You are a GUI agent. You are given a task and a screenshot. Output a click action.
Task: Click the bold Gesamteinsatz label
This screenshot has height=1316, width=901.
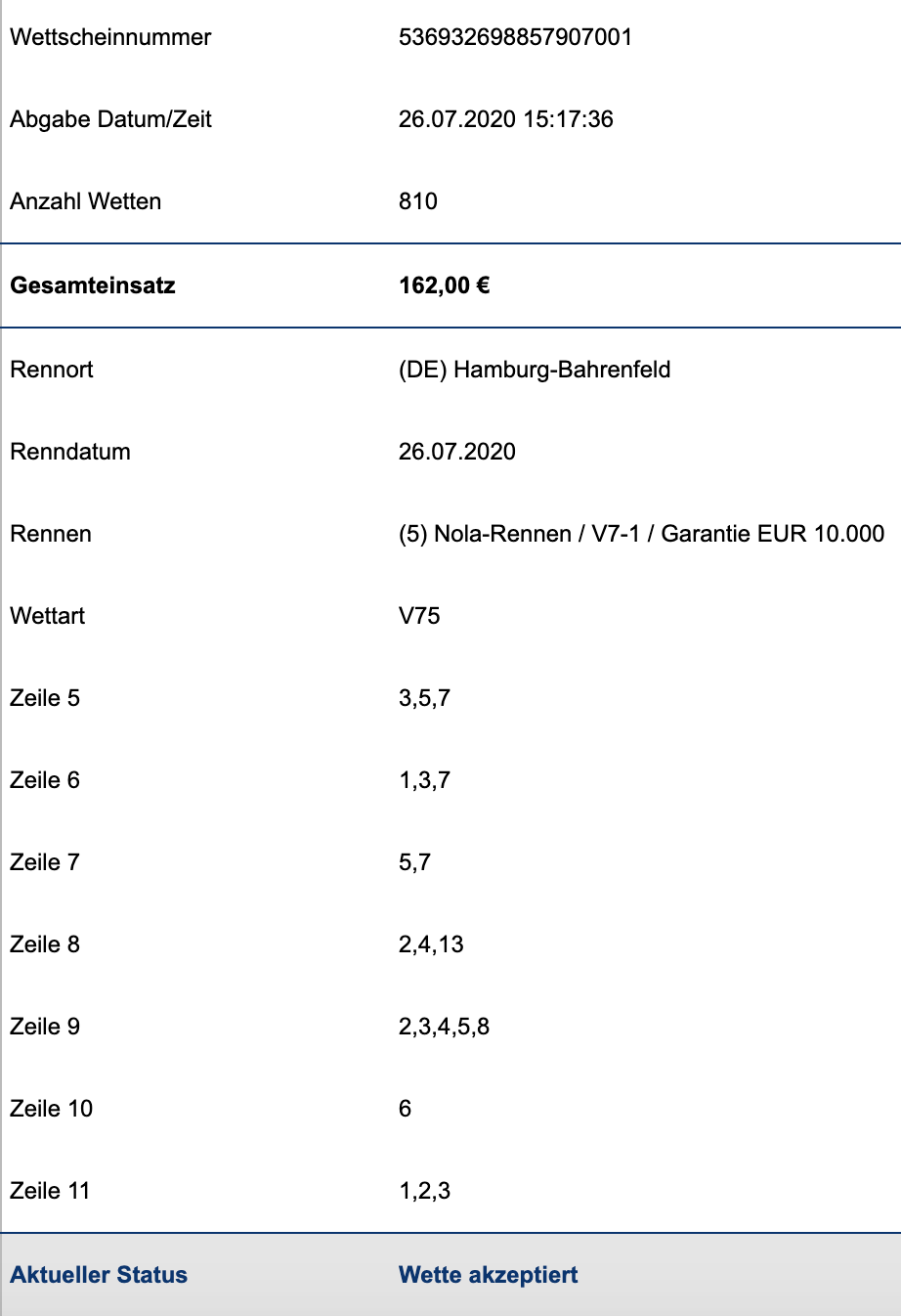tap(93, 285)
